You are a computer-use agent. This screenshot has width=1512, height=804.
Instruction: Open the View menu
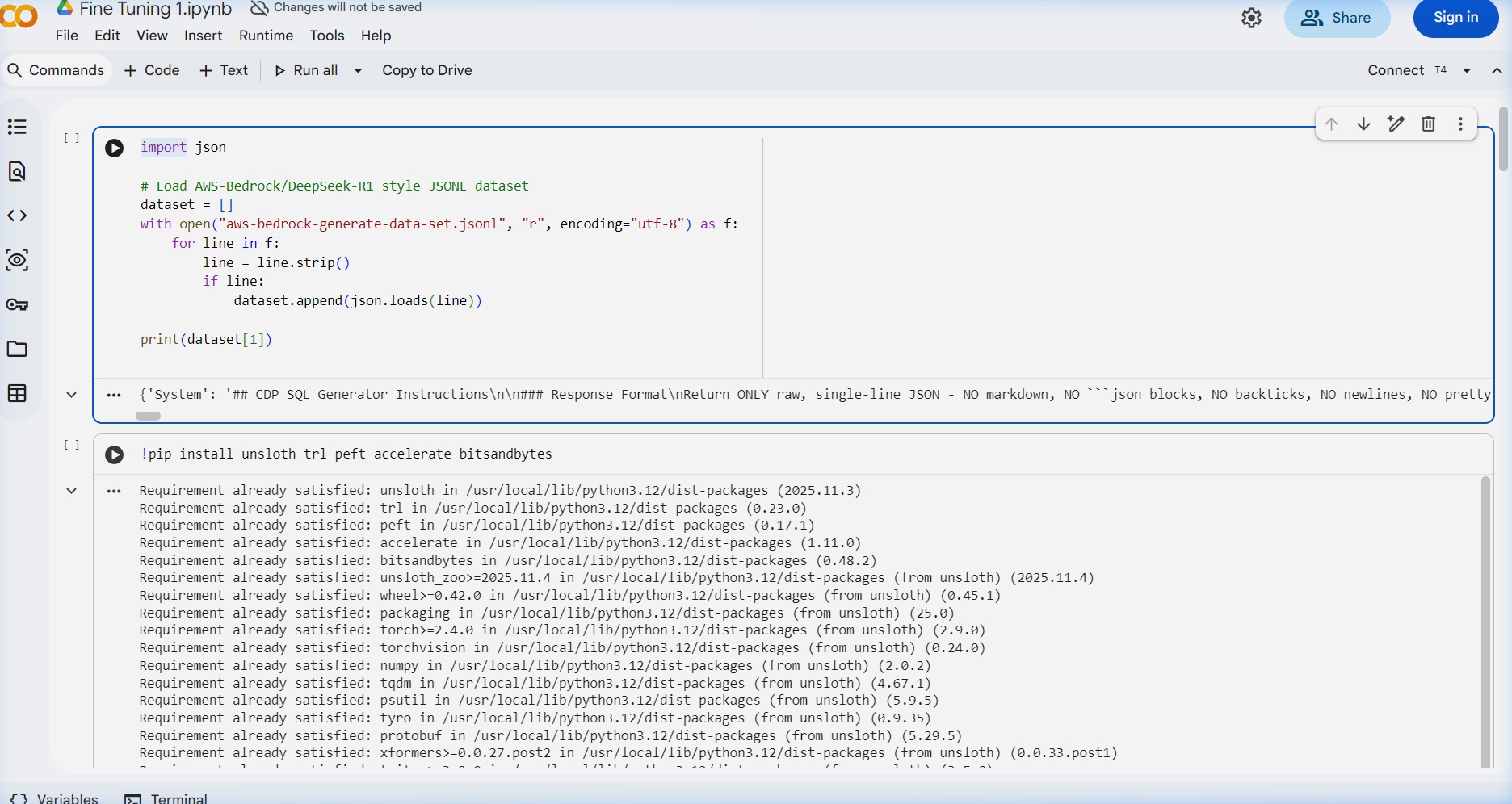[152, 36]
